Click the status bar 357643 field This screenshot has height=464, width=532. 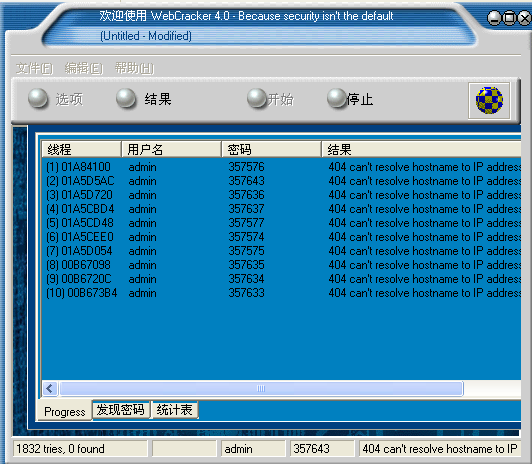click(x=322, y=449)
